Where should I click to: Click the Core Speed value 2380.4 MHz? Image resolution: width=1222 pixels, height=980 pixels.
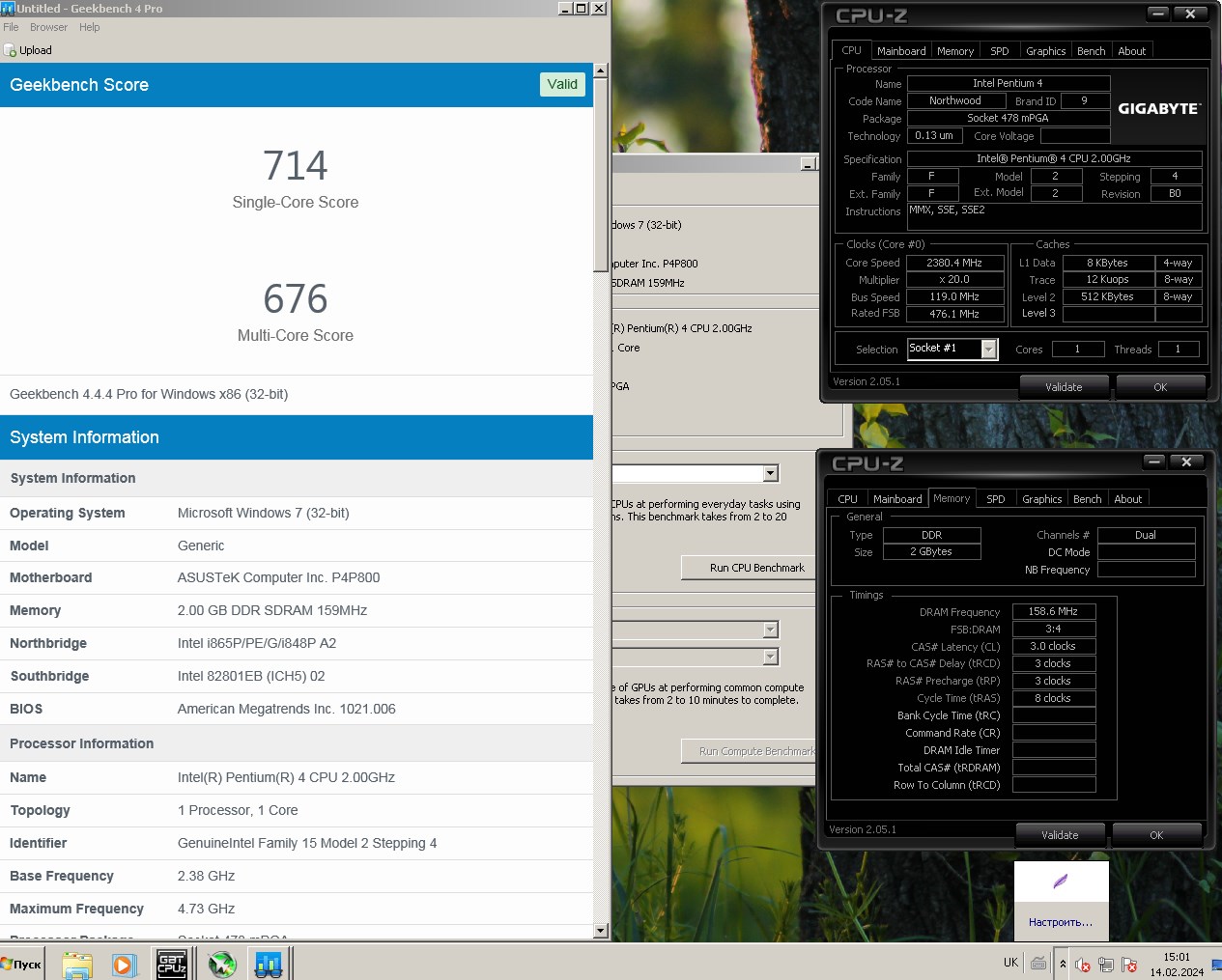click(953, 263)
